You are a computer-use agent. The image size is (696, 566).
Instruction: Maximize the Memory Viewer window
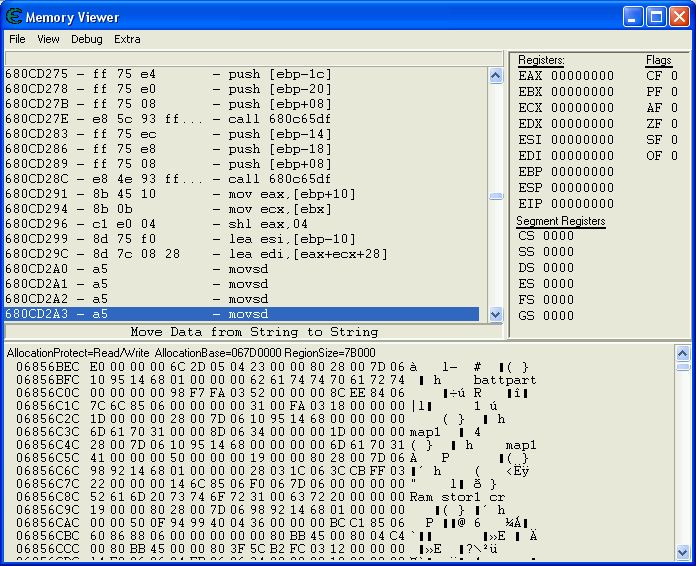point(656,16)
